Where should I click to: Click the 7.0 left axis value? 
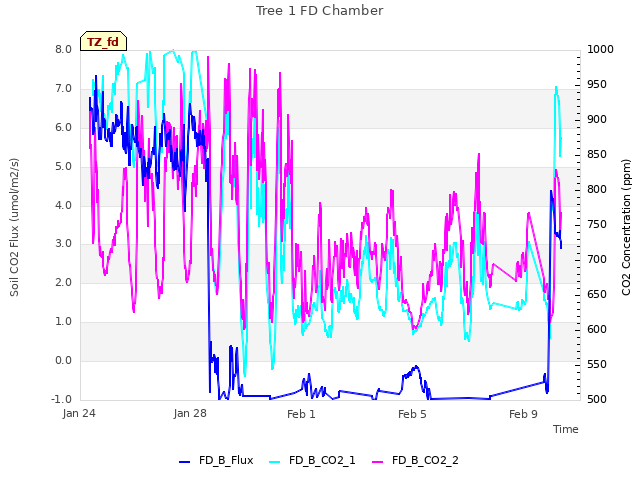click(64, 89)
